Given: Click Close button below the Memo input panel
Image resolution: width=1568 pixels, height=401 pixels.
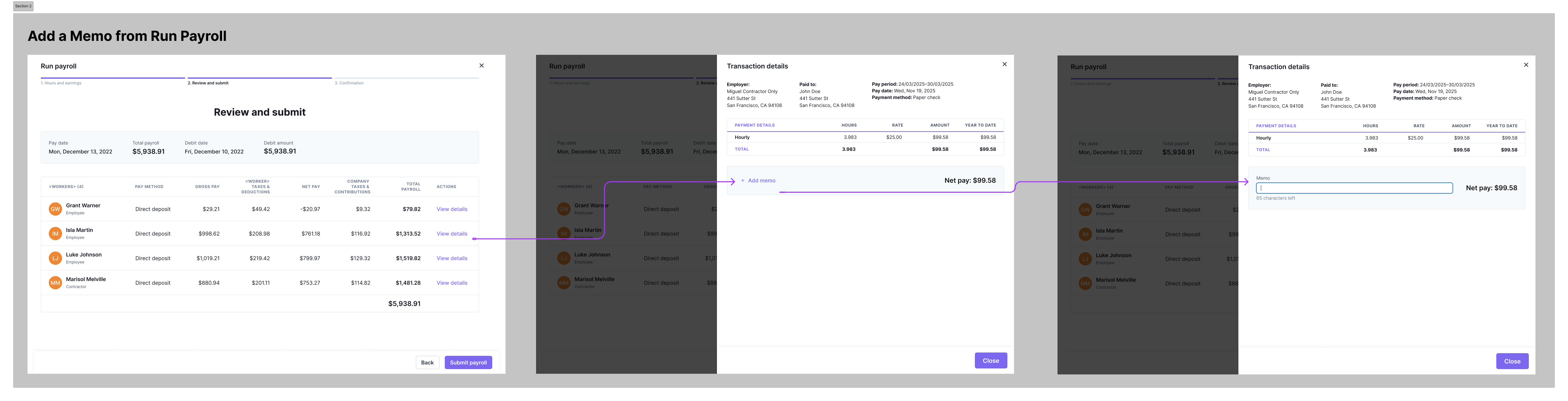Looking at the screenshot, I should 1512,361.
